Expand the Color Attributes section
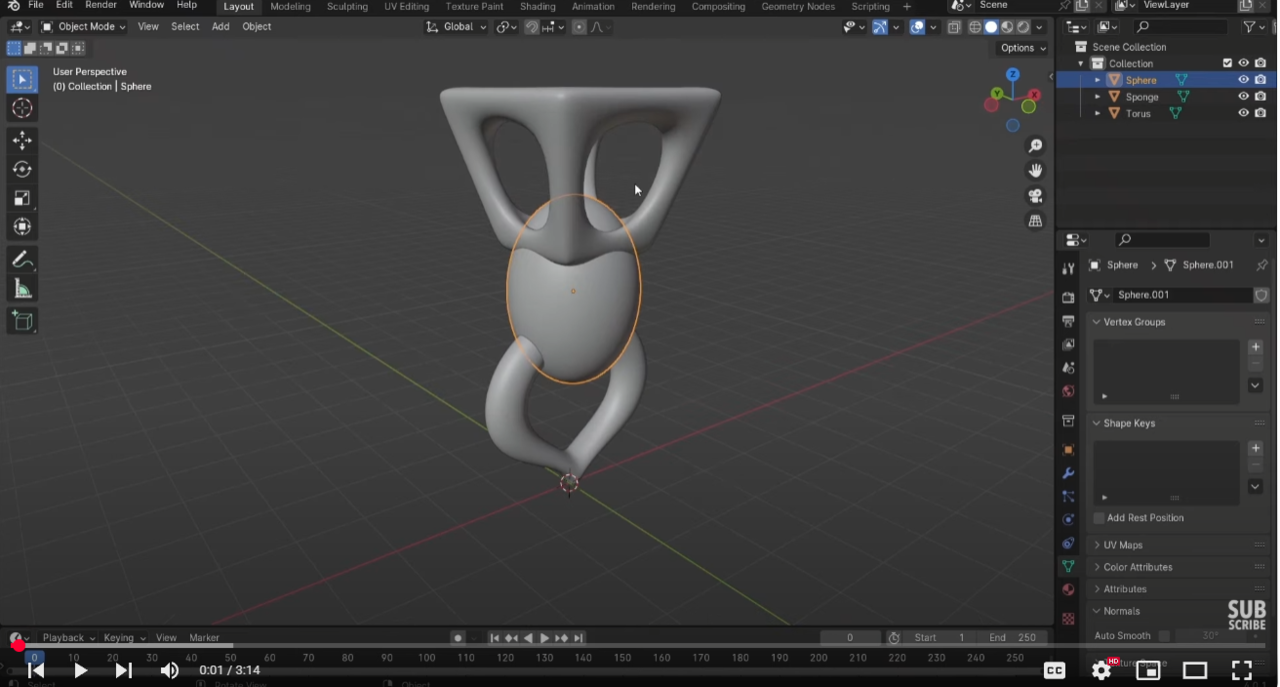The image size is (1280, 687). click(1137, 567)
